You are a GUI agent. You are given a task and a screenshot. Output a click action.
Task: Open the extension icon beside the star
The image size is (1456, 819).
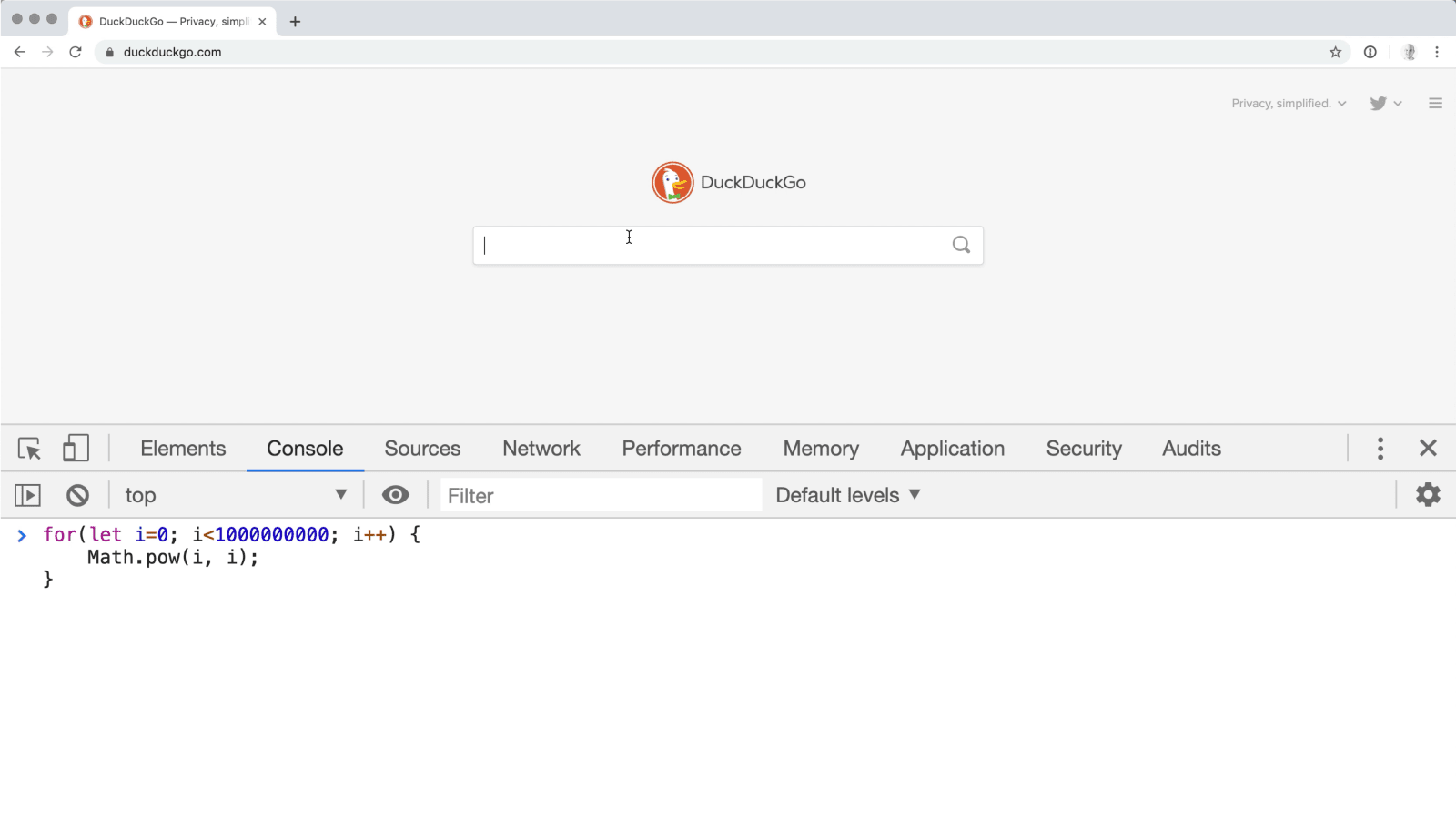click(1370, 52)
